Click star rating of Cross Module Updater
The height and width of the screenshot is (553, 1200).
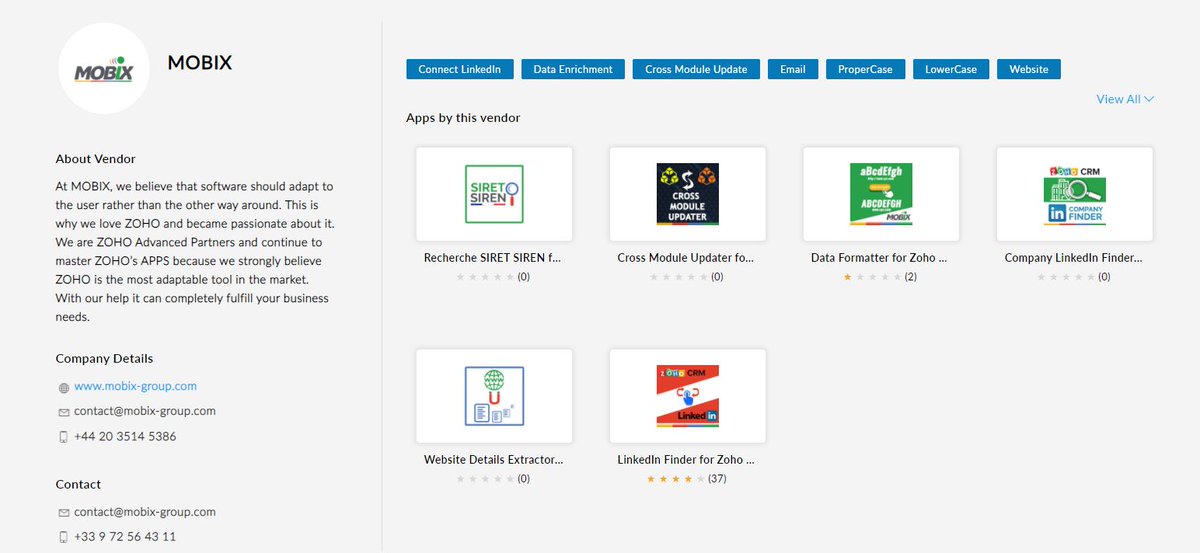(679, 277)
